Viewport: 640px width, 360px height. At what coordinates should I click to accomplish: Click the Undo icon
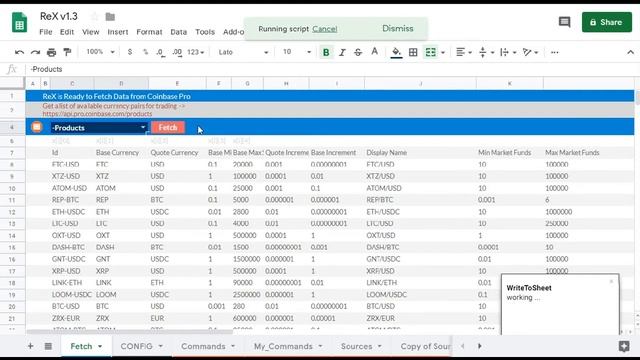(x=19, y=52)
